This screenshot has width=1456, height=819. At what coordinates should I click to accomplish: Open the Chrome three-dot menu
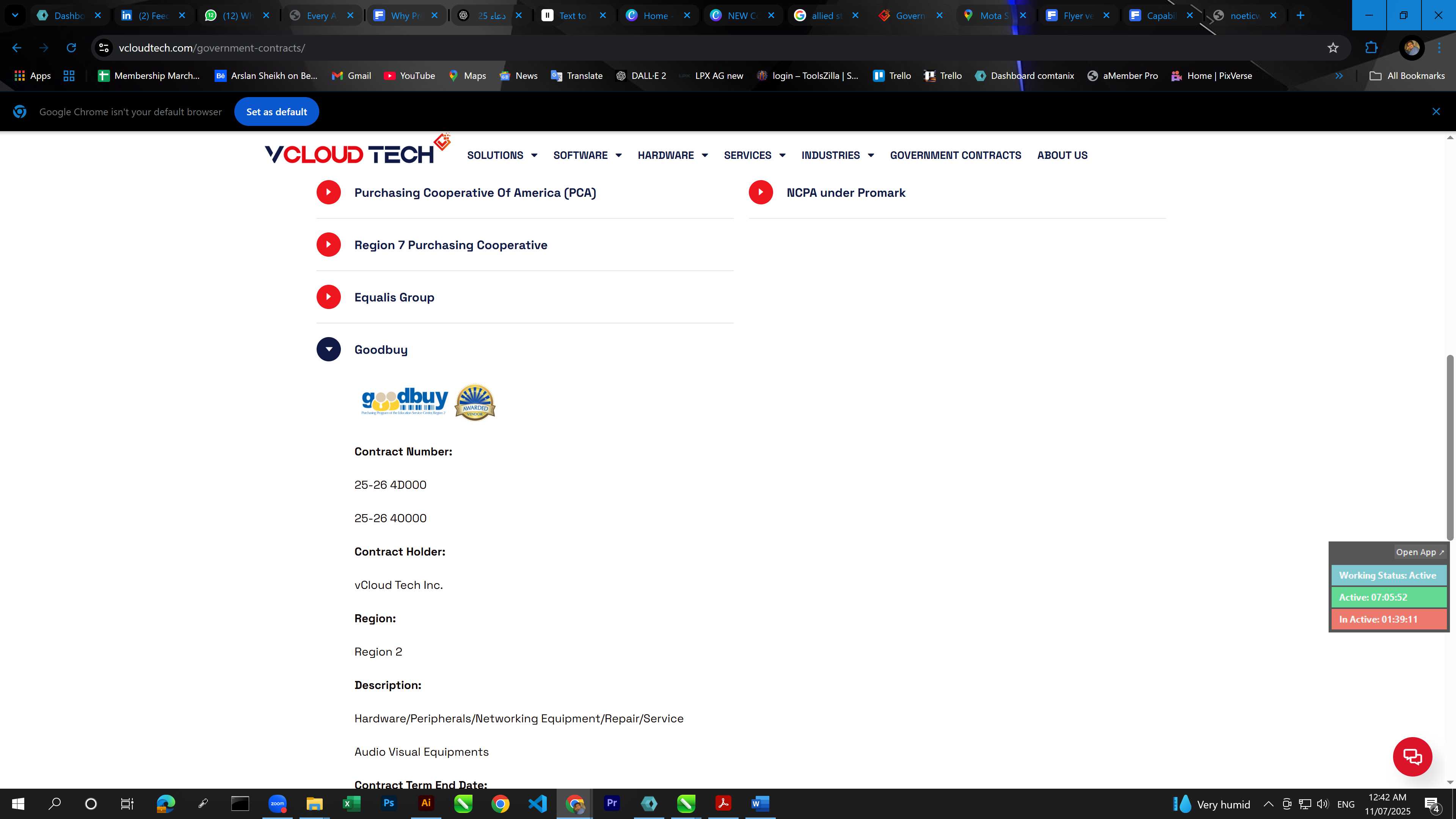(x=1439, y=48)
